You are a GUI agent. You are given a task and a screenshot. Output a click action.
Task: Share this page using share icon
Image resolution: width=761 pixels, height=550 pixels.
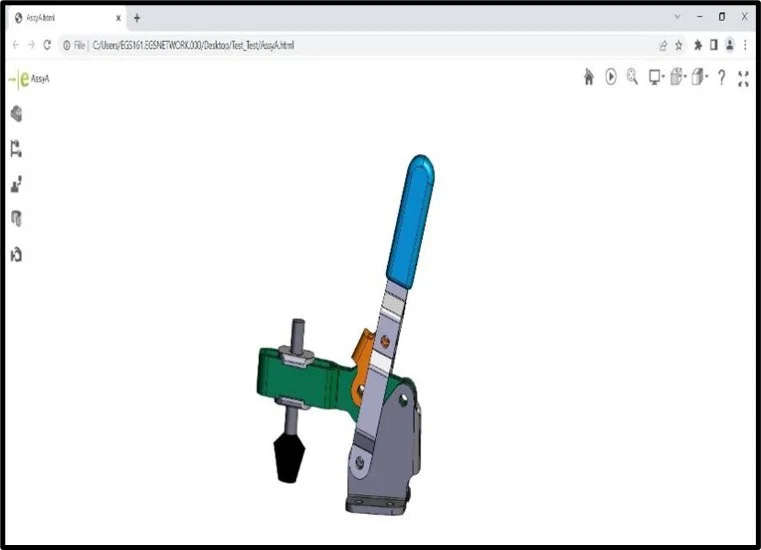[x=663, y=46]
